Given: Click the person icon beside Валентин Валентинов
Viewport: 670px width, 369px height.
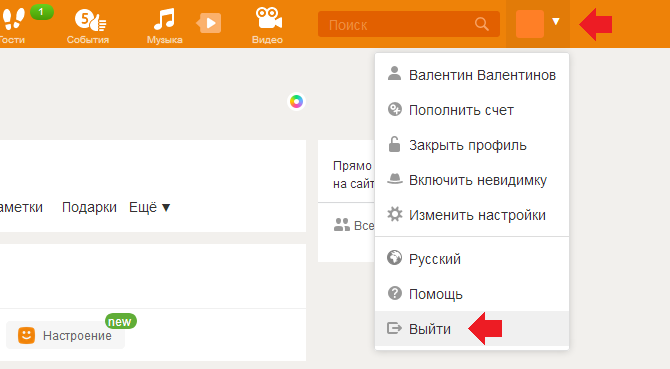Looking at the screenshot, I should tap(394, 73).
